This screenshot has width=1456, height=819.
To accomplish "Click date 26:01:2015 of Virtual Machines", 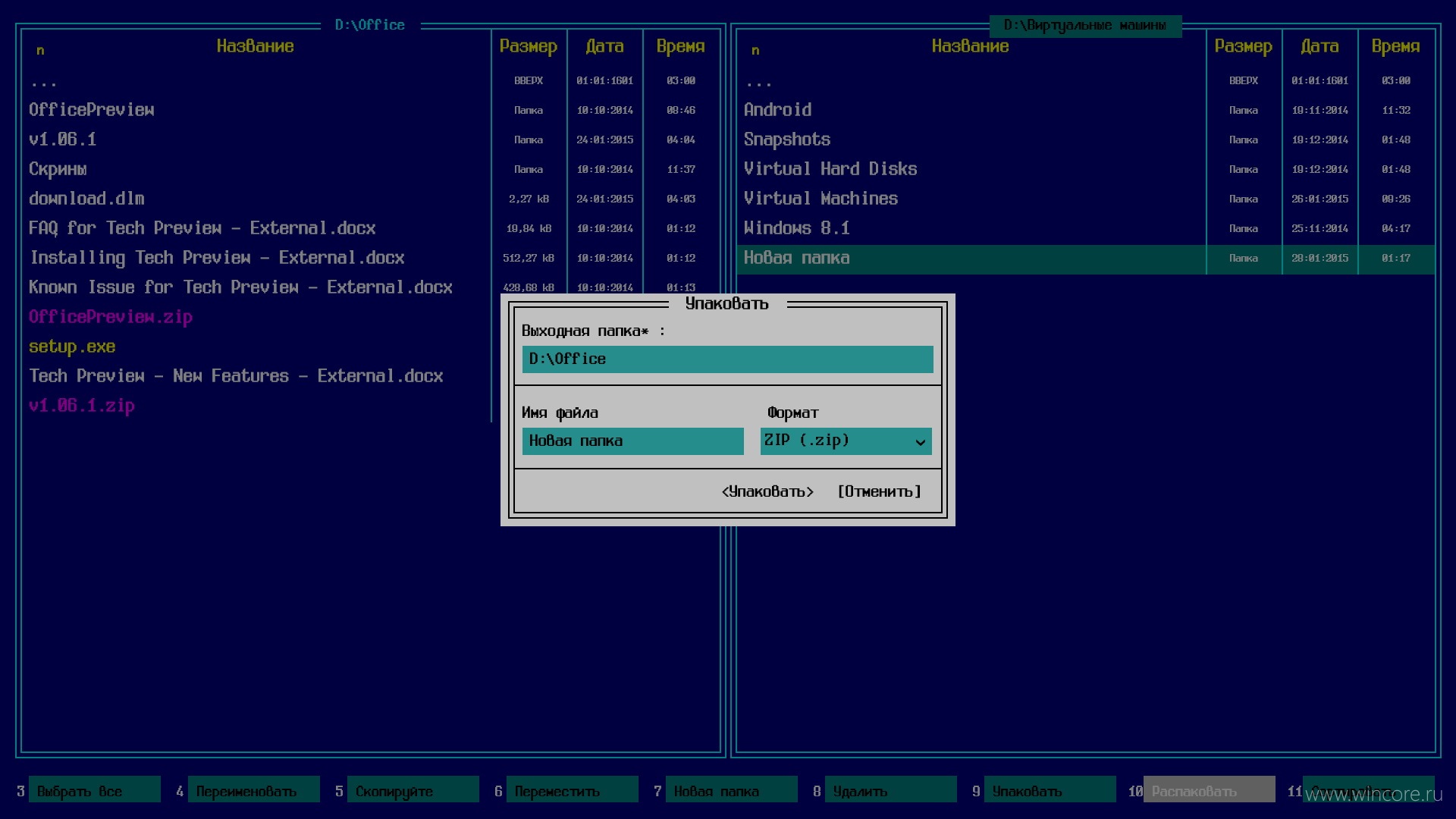I will tap(1319, 199).
